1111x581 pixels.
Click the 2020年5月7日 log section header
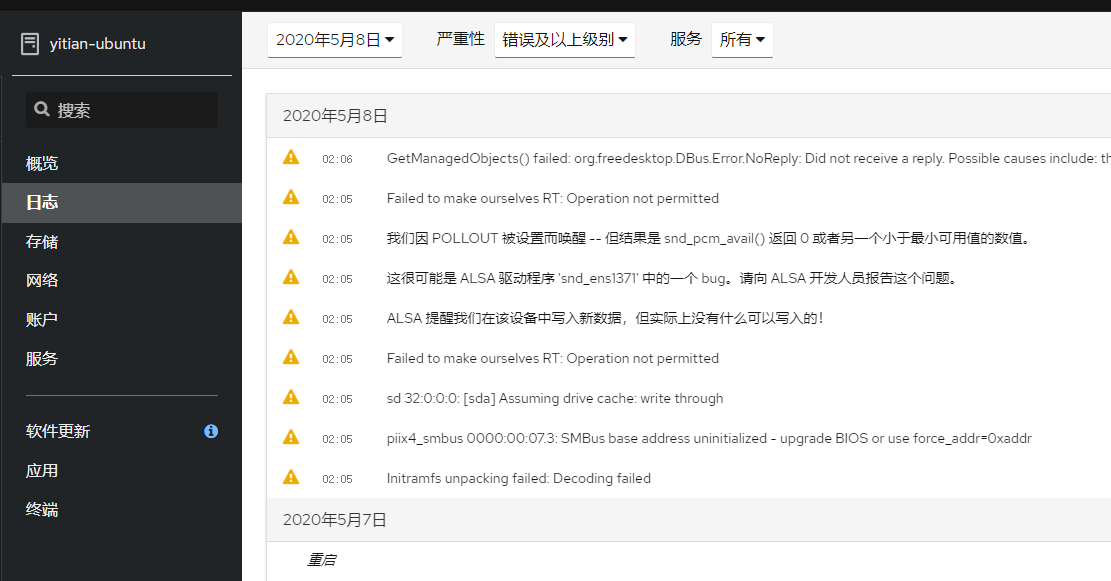click(x=688, y=520)
